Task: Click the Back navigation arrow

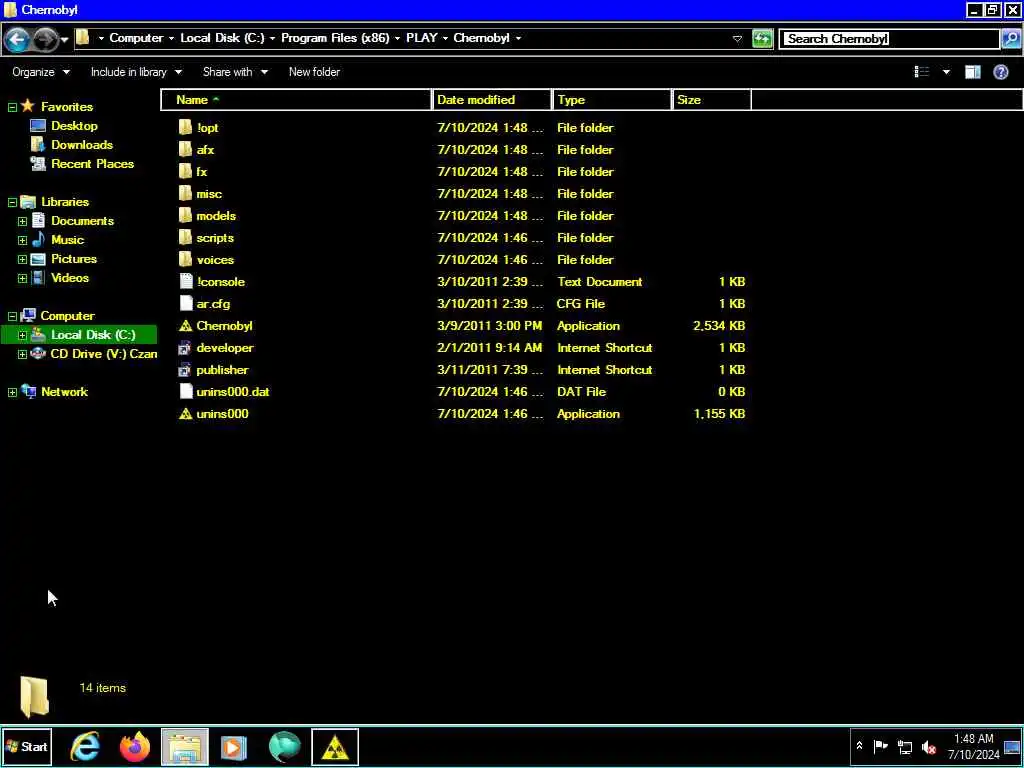Action: click(17, 39)
